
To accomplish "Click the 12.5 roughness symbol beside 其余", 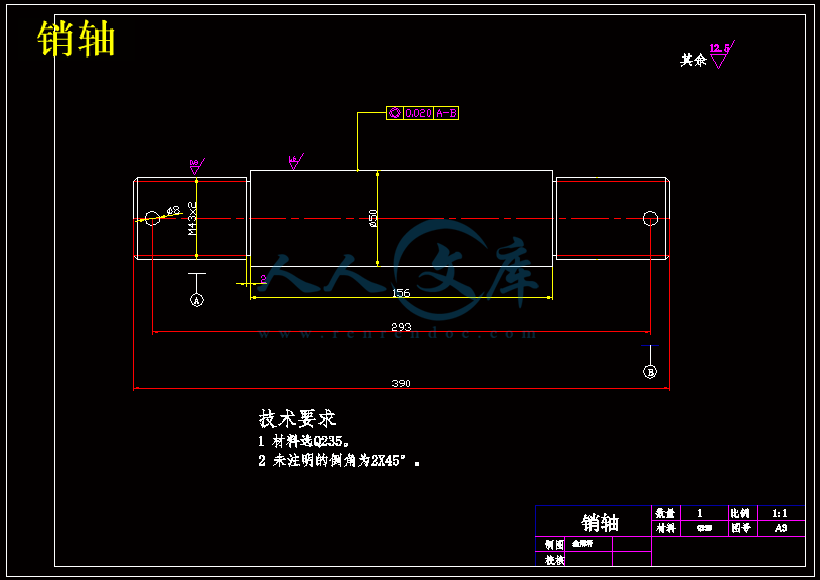I will (722, 54).
